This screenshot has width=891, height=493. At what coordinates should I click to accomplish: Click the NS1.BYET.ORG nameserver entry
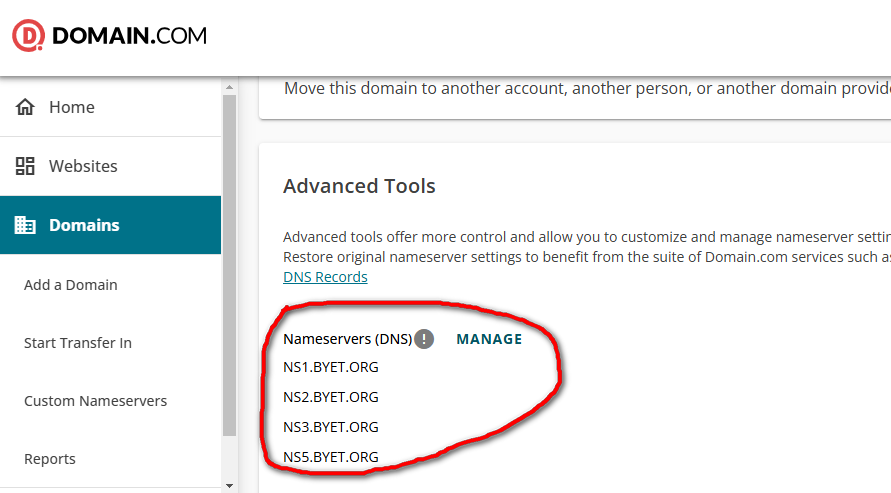331,367
